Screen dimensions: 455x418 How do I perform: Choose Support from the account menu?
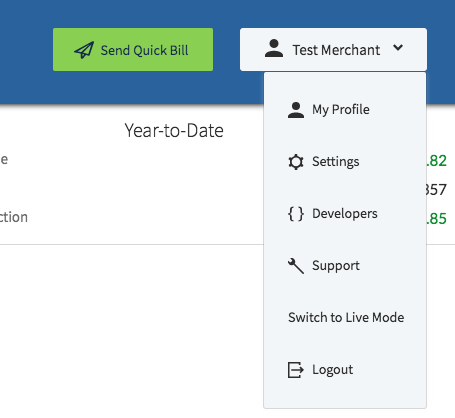pyautogui.click(x=345, y=266)
